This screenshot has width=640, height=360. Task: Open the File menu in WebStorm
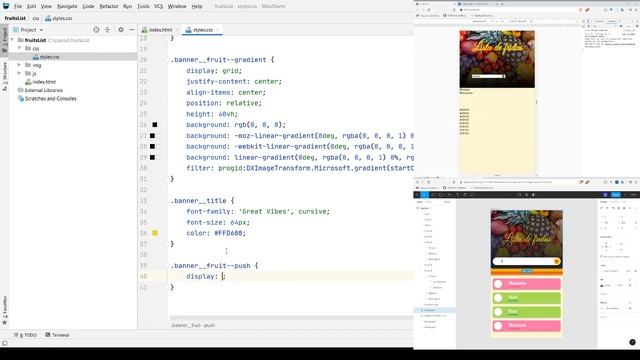18,7
